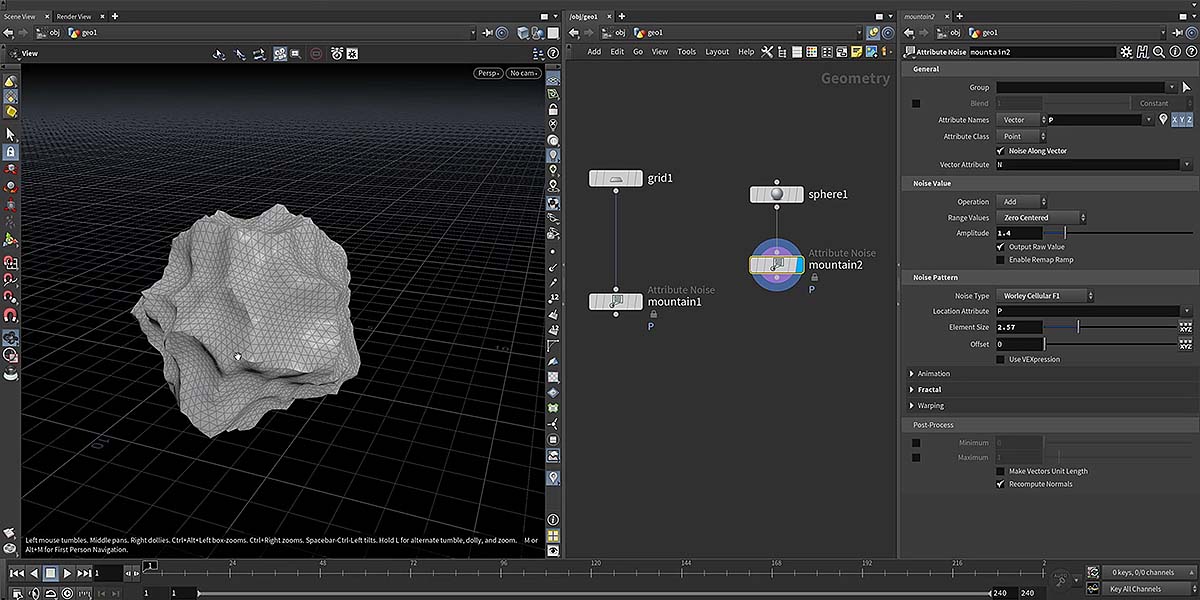1200x600 pixels.
Task: Enable the Blend checkbox
Action: [916, 103]
